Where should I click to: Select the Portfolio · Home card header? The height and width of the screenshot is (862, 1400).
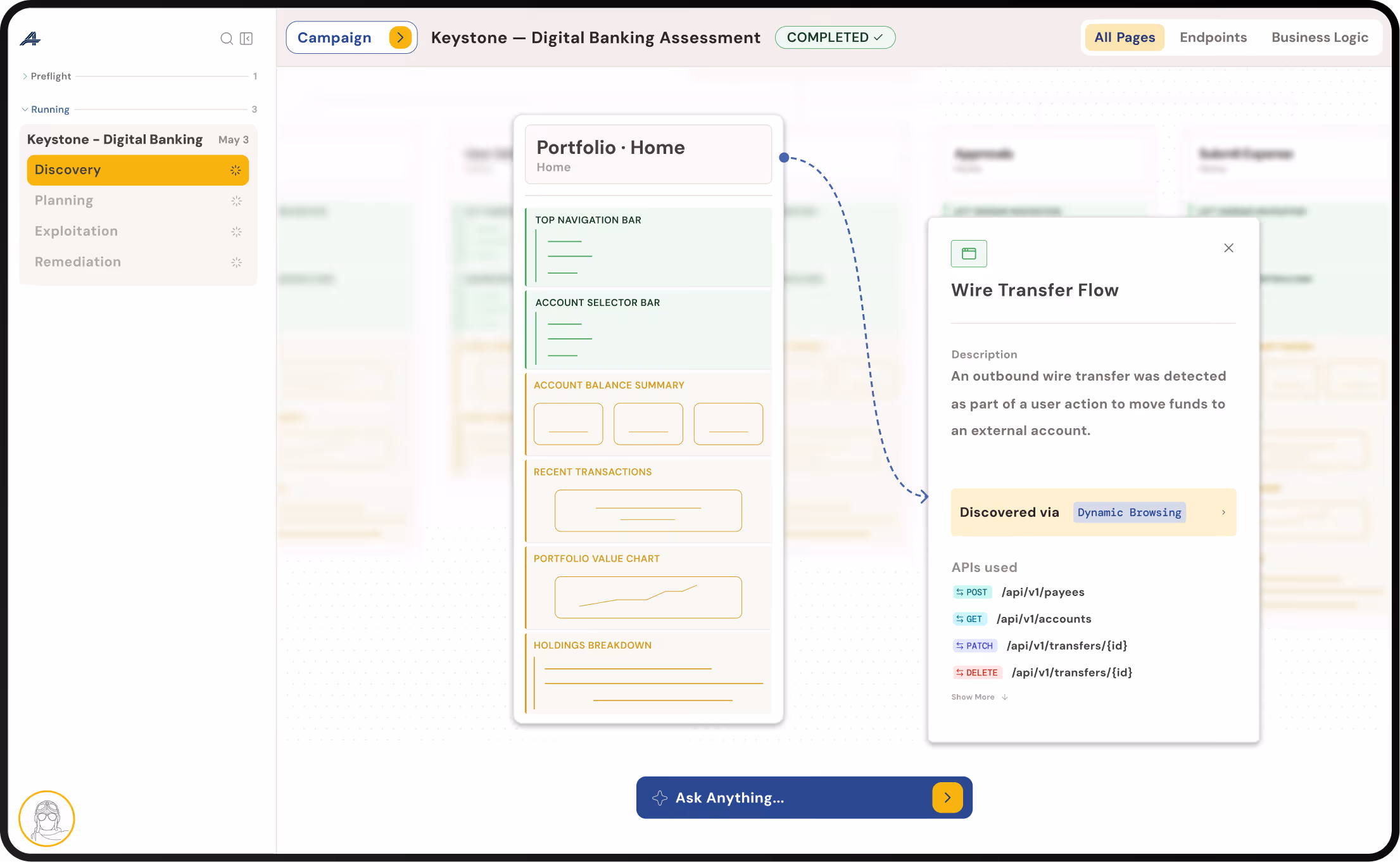click(x=648, y=155)
